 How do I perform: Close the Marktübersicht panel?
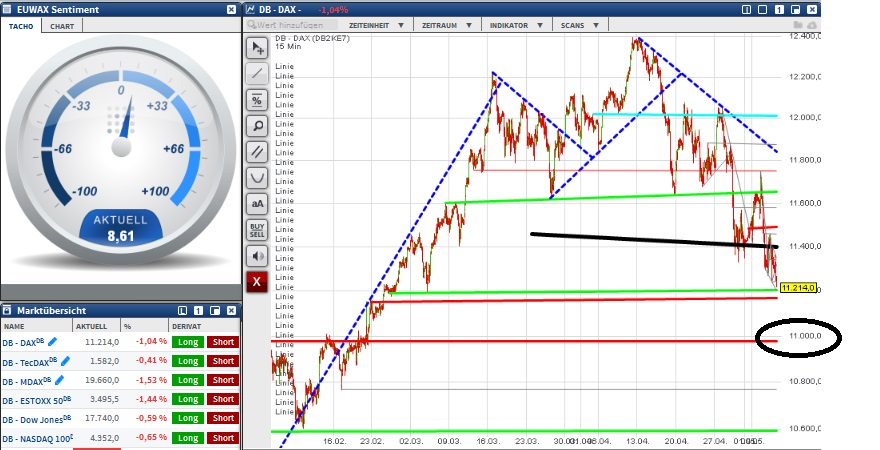(231, 310)
